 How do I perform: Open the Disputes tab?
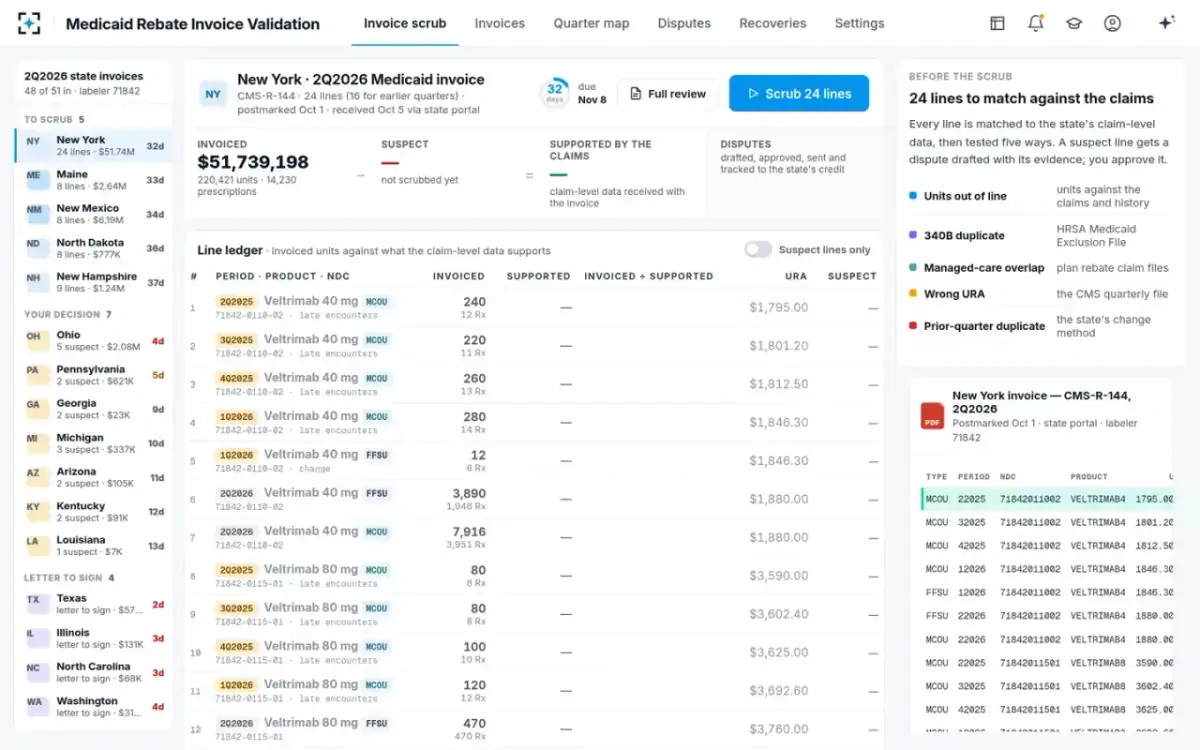pyautogui.click(x=684, y=23)
